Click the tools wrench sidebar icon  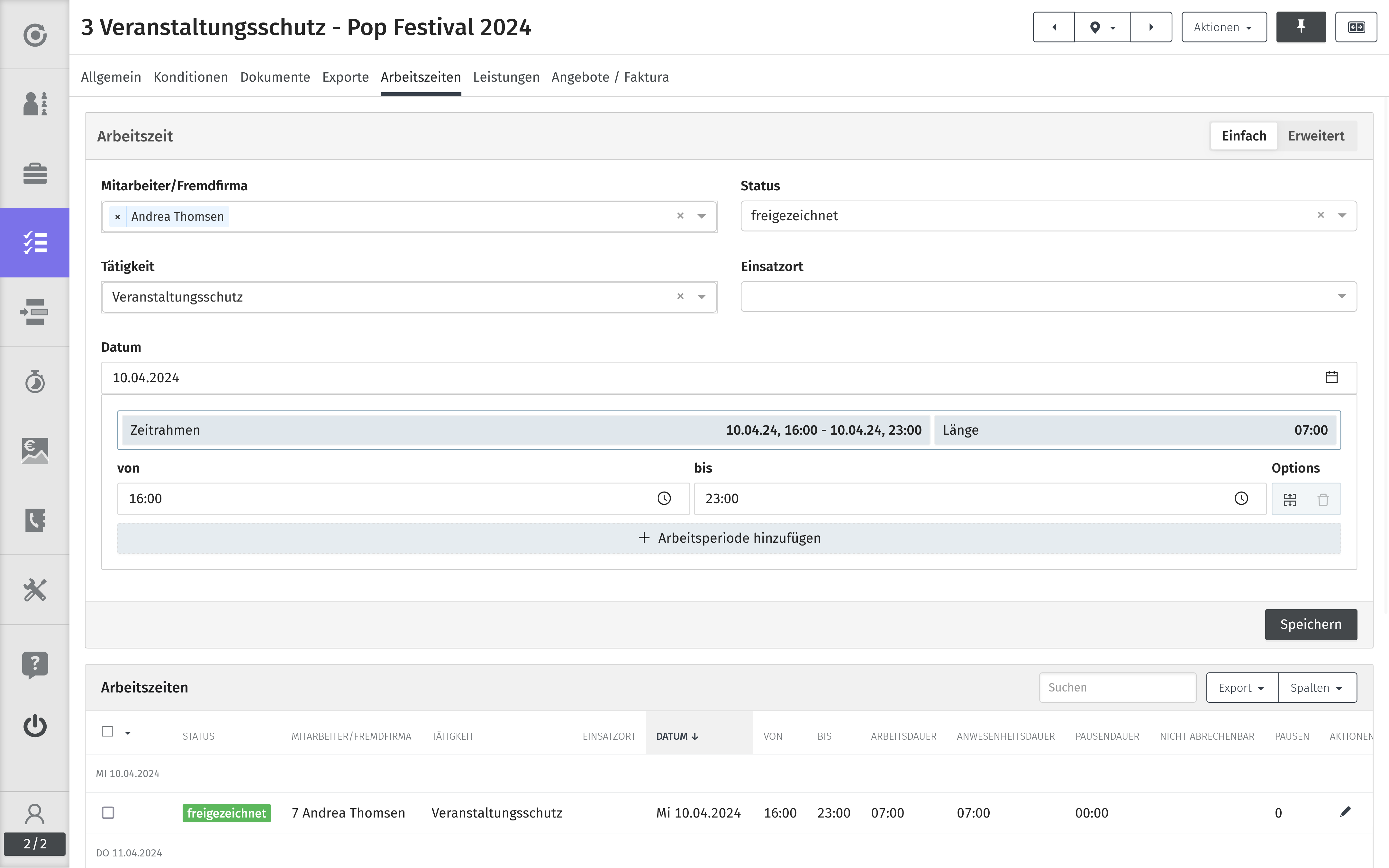[35, 590]
